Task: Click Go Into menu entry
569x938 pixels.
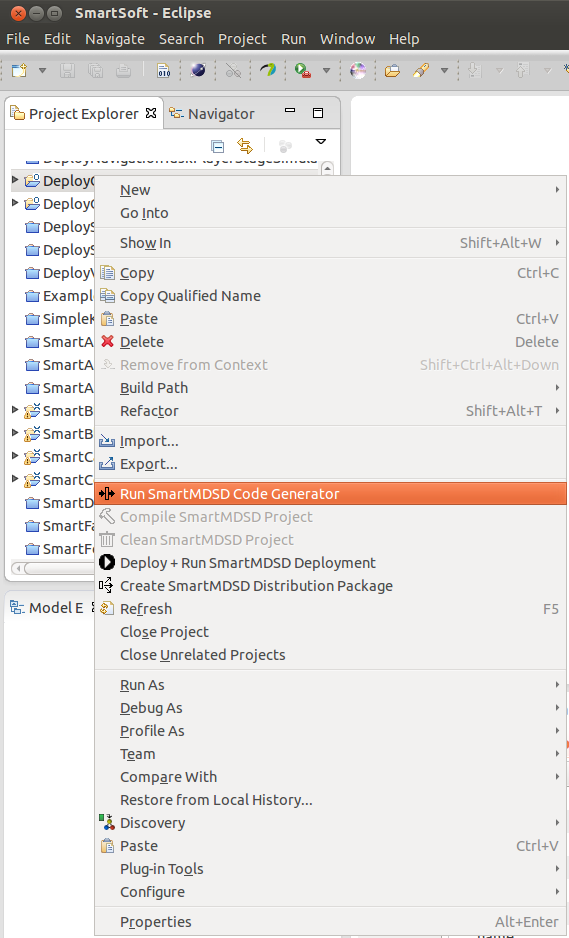Action: [x=330, y=213]
